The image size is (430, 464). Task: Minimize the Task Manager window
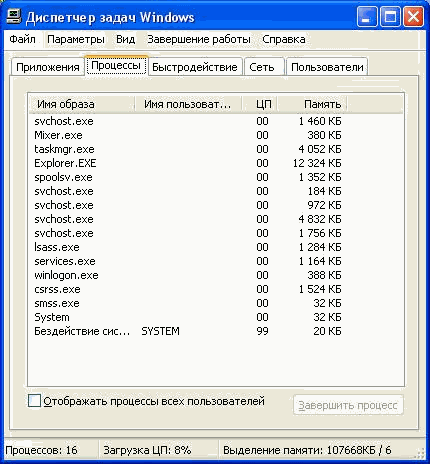[367, 17]
